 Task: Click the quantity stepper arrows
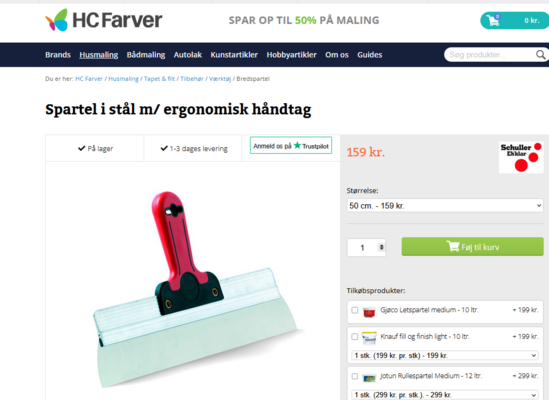tap(382, 247)
